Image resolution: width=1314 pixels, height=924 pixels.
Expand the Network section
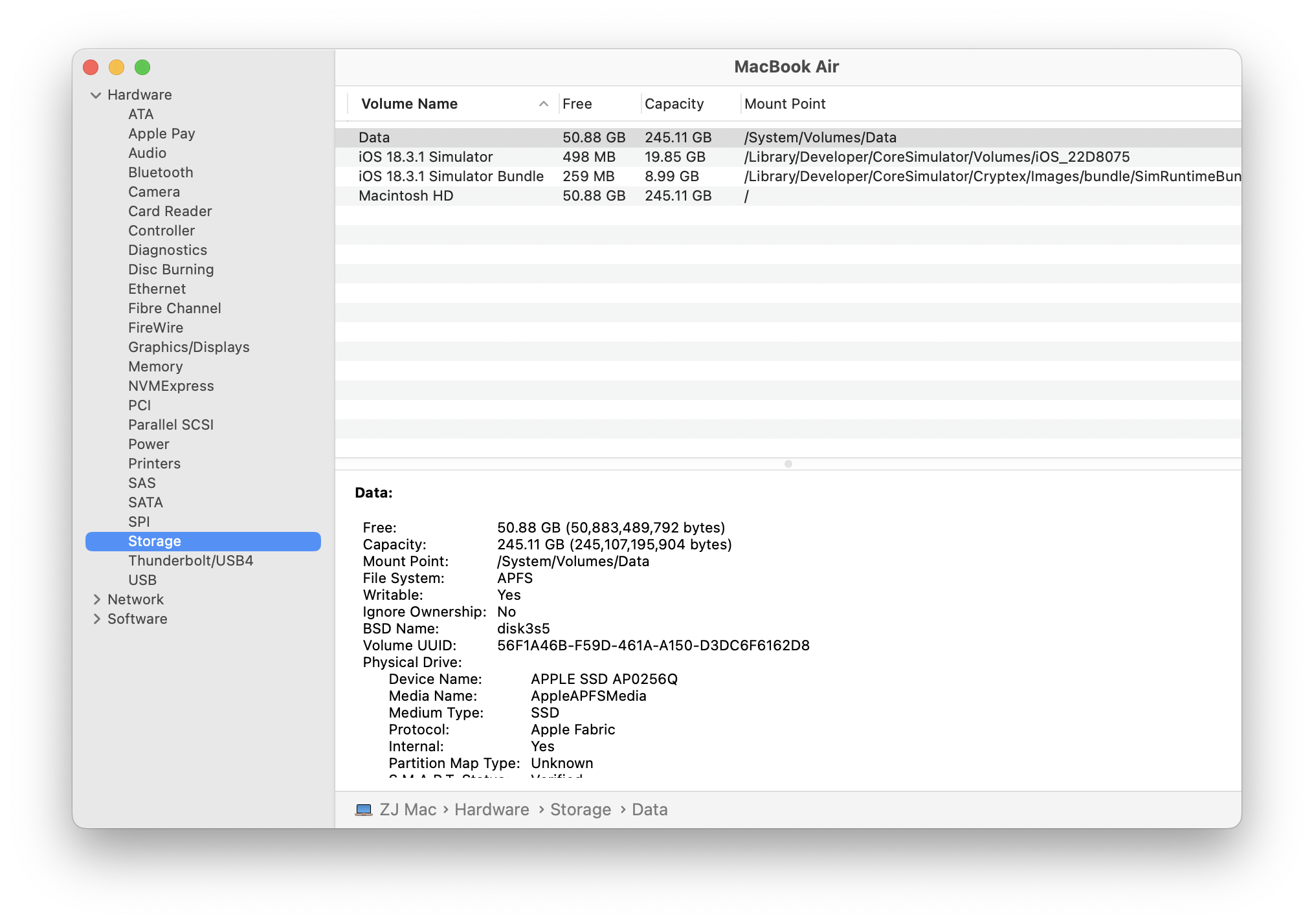[96, 600]
